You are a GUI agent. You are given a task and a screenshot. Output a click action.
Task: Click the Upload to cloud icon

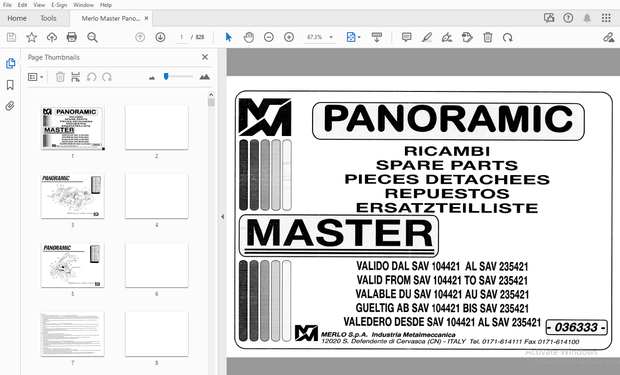pos(52,37)
